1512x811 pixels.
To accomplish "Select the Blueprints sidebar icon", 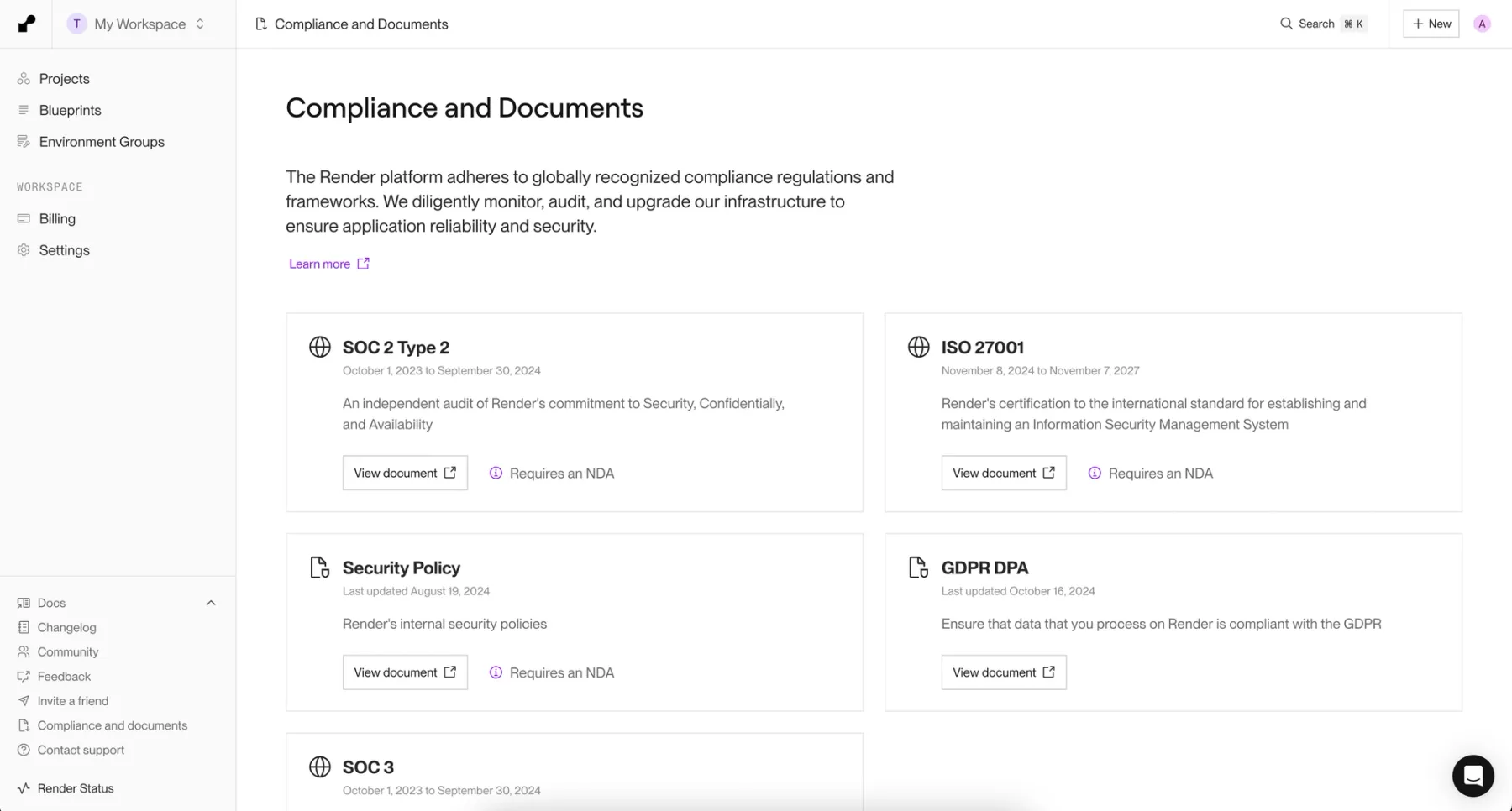I will pos(24,110).
